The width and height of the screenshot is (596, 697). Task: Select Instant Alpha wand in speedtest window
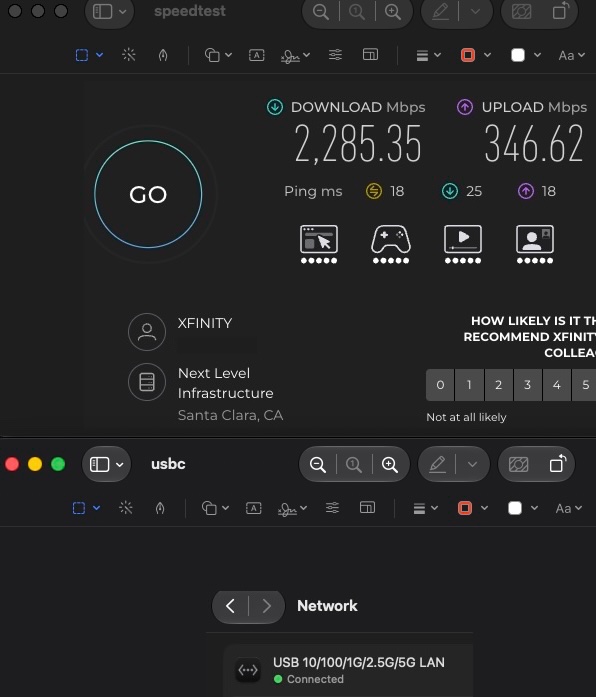click(129, 55)
